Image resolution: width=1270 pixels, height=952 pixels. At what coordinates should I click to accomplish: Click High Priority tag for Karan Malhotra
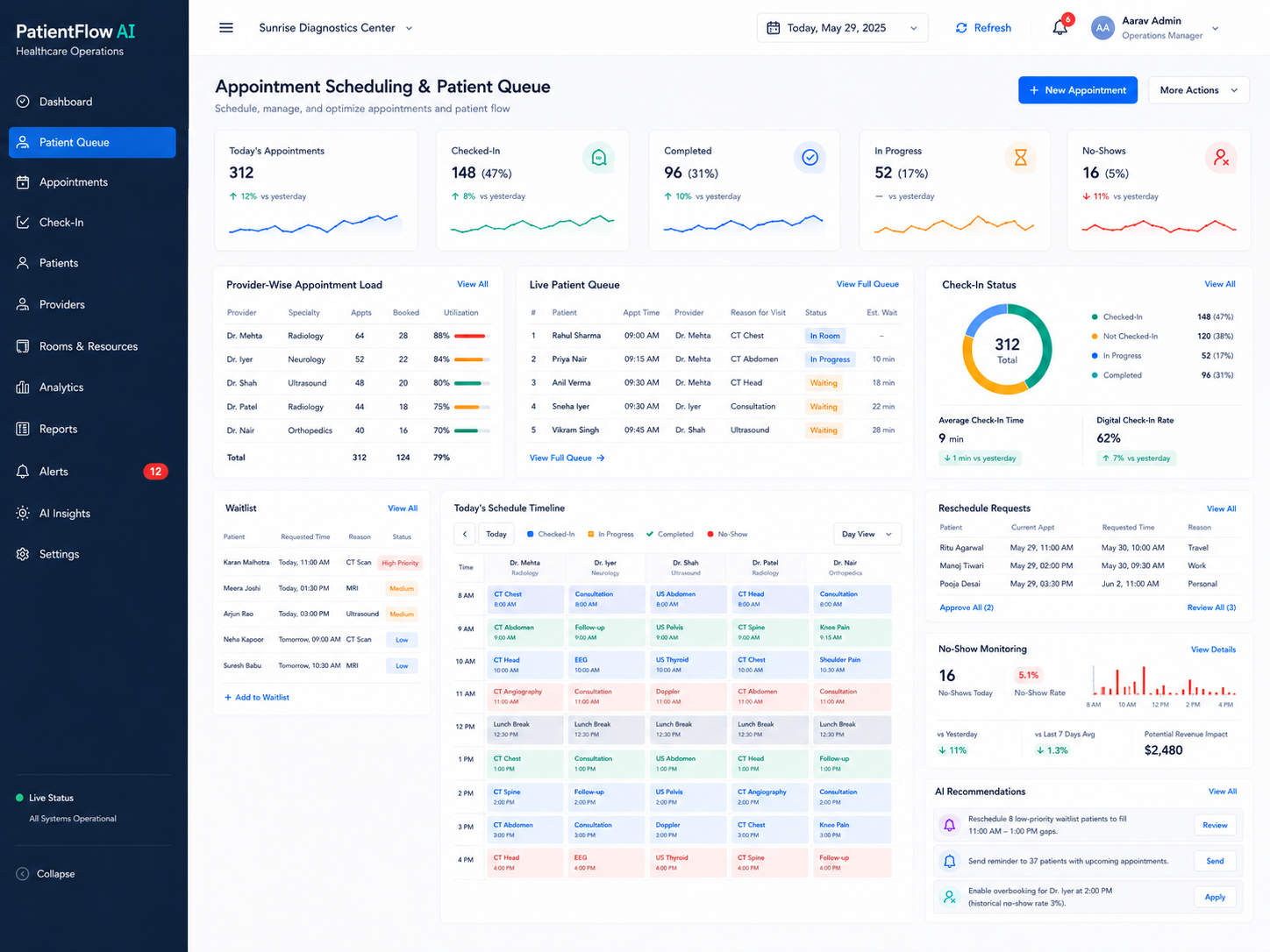click(400, 563)
